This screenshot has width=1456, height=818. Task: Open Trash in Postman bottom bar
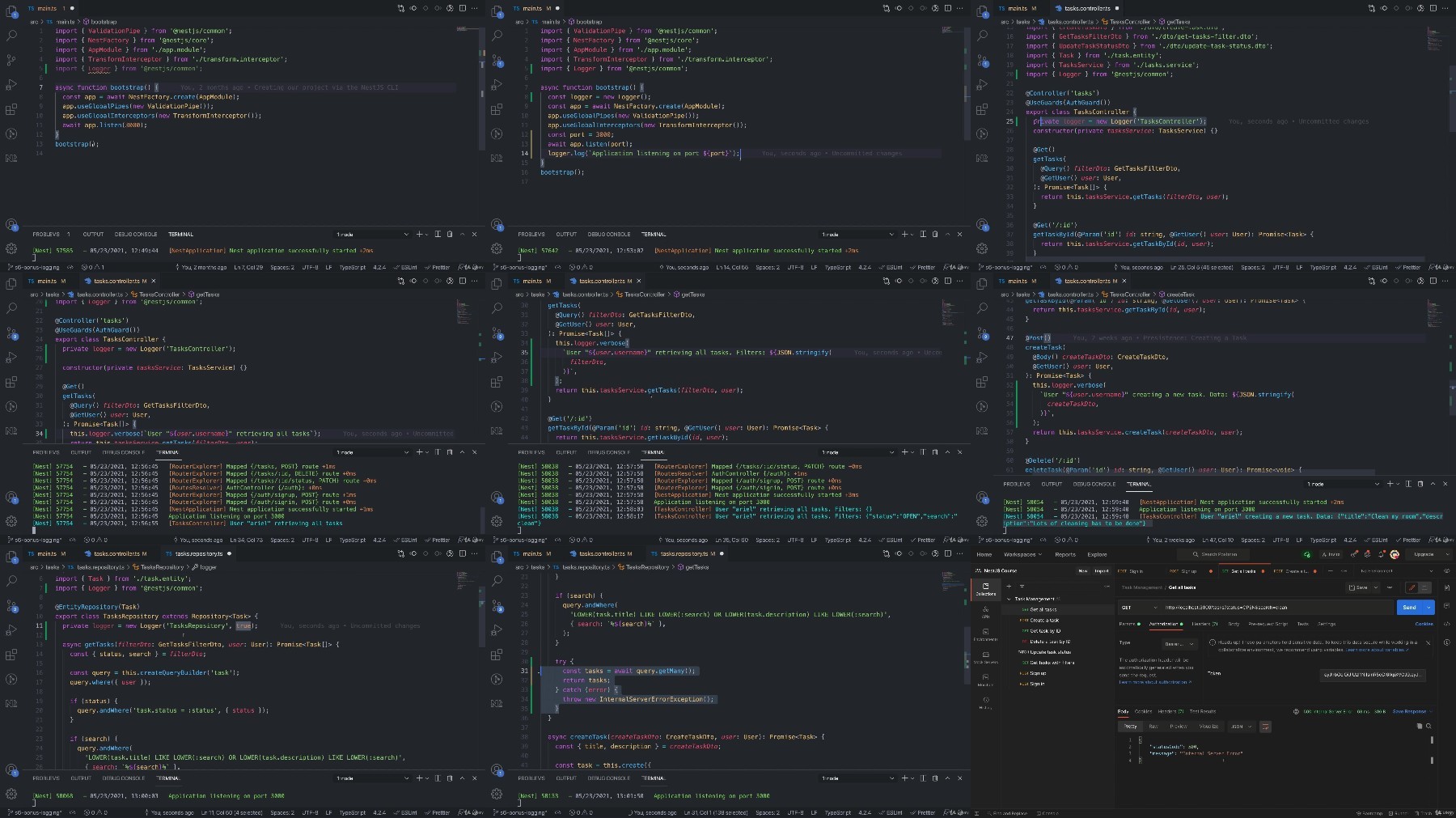click(x=1424, y=813)
